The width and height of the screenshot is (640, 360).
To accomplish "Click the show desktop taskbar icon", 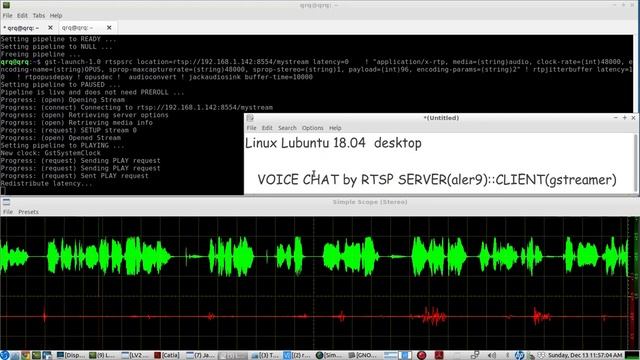I will (47, 355).
